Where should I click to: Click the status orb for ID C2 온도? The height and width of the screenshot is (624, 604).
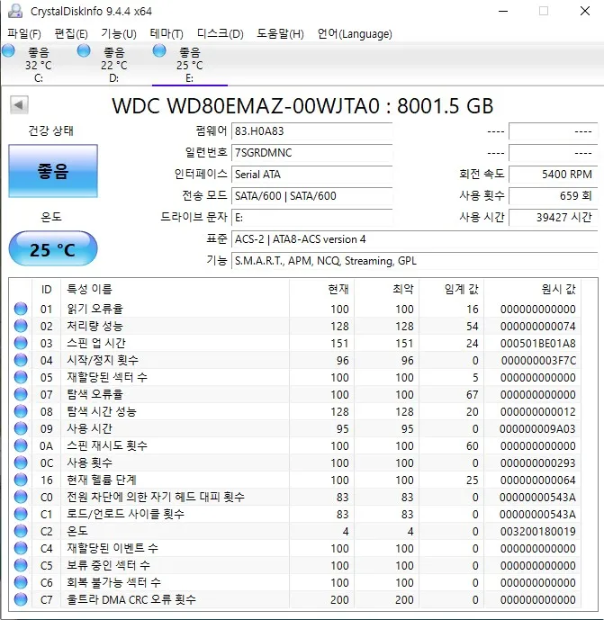click(x=21, y=531)
